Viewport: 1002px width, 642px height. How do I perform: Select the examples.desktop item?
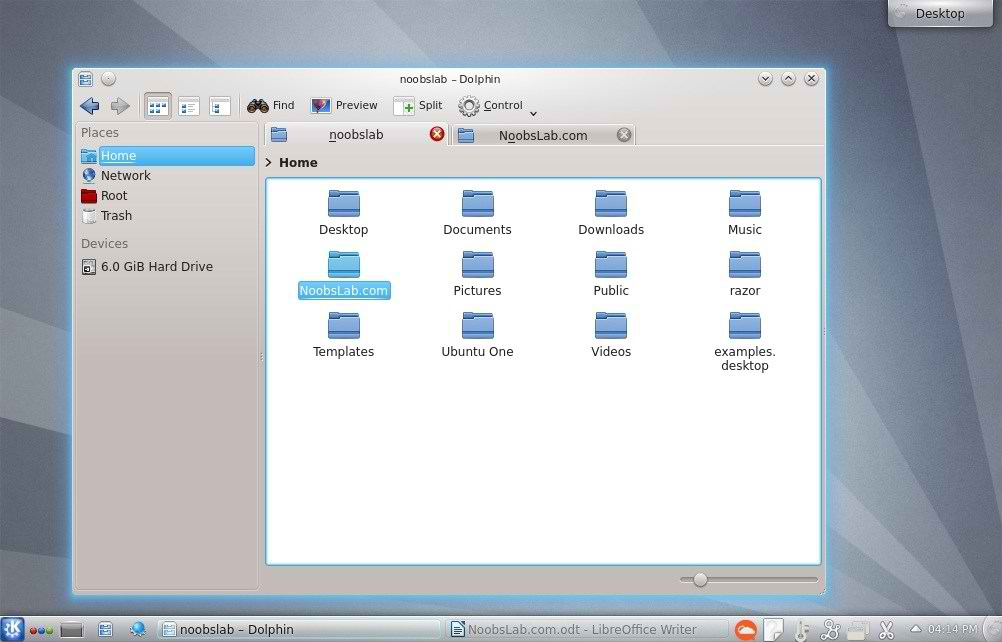click(x=744, y=342)
